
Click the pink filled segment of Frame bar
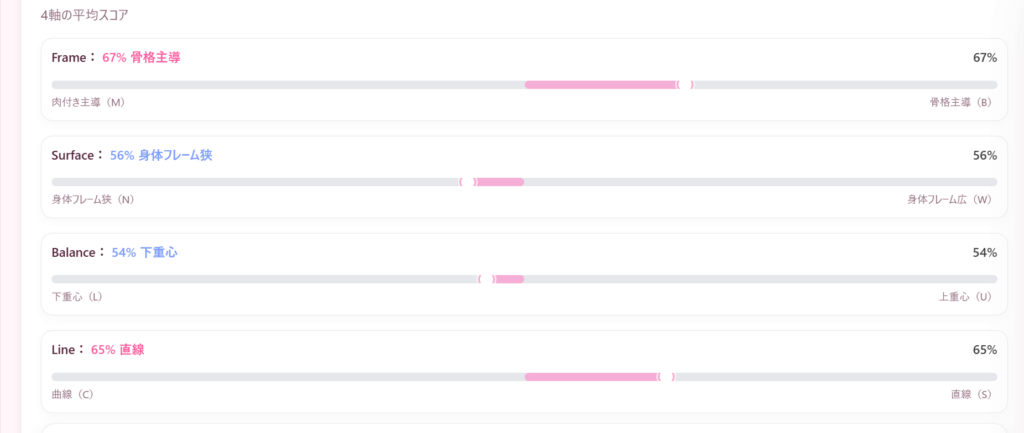[600, 85]
